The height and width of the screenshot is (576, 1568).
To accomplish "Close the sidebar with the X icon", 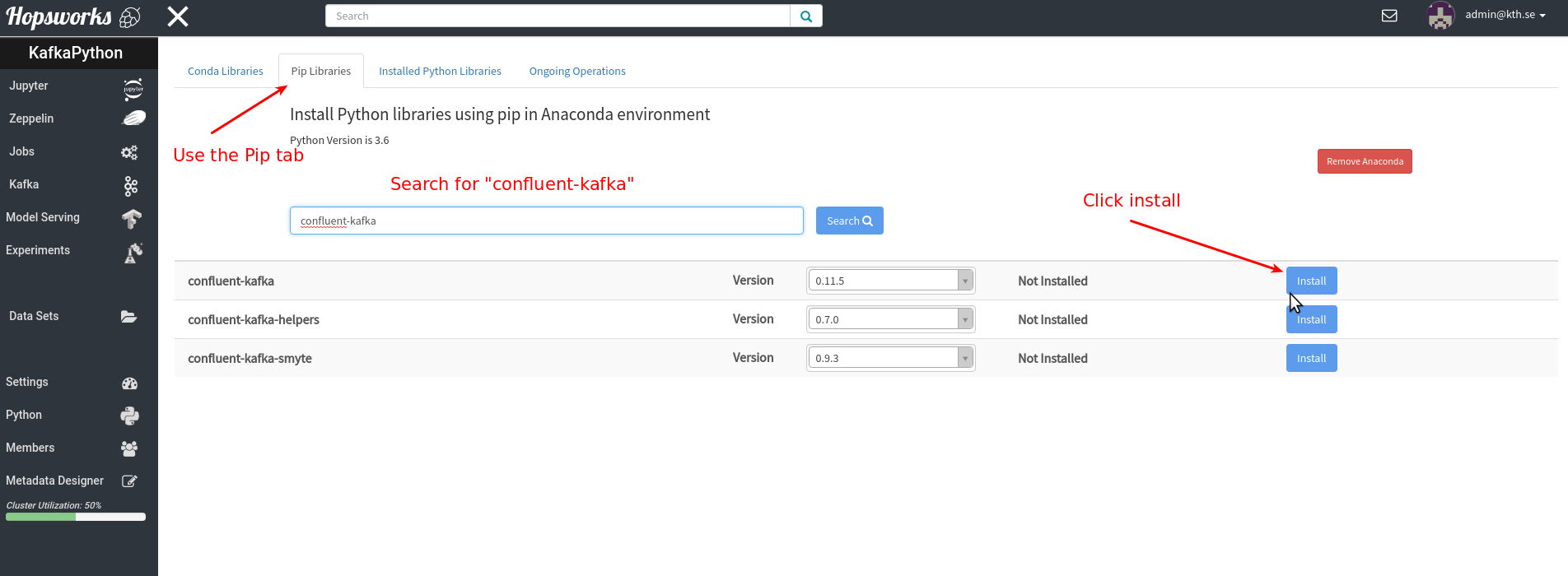I will point(178,16).
